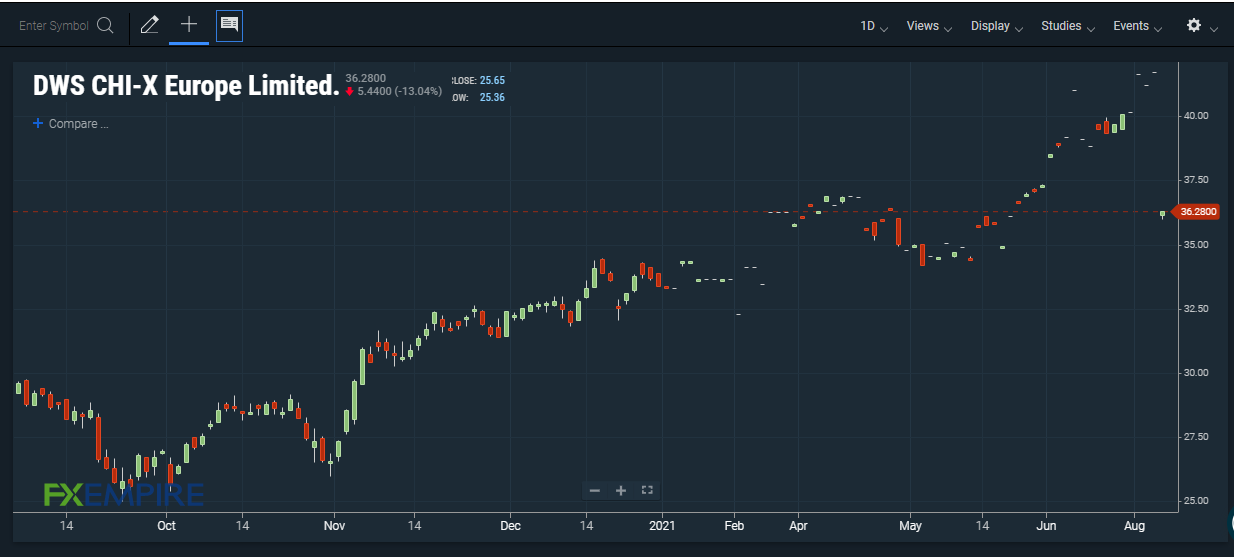
Task: Click the 35.00 price axis label
Action: [x=1196, y=244]
